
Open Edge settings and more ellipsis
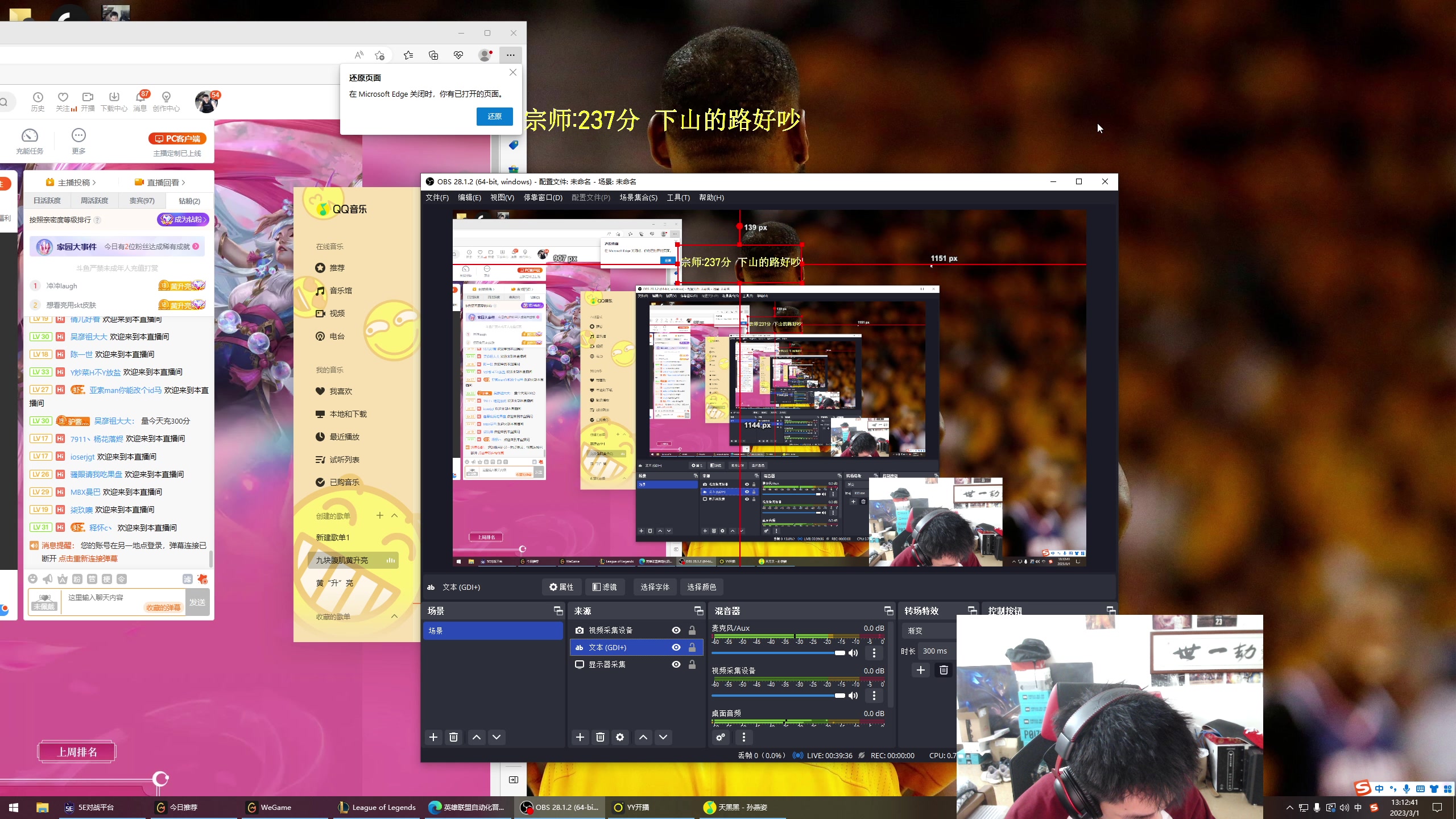511,55
